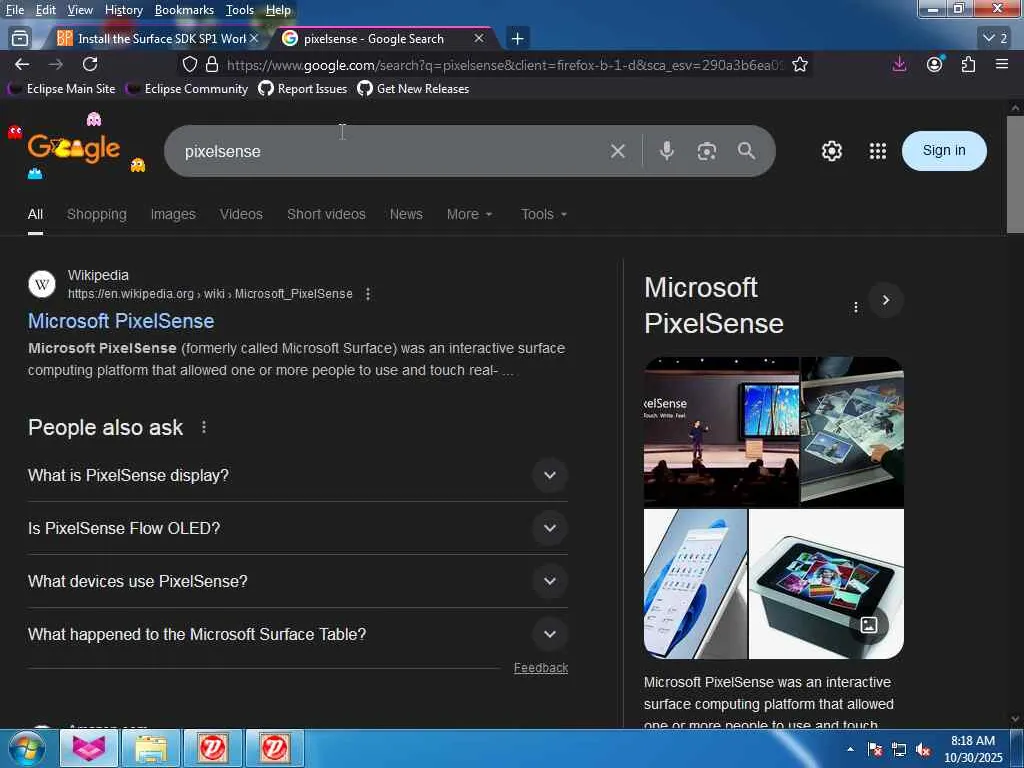Start voice search with microphone
This screenshot has height=768, width=1024.
[667, 152]
